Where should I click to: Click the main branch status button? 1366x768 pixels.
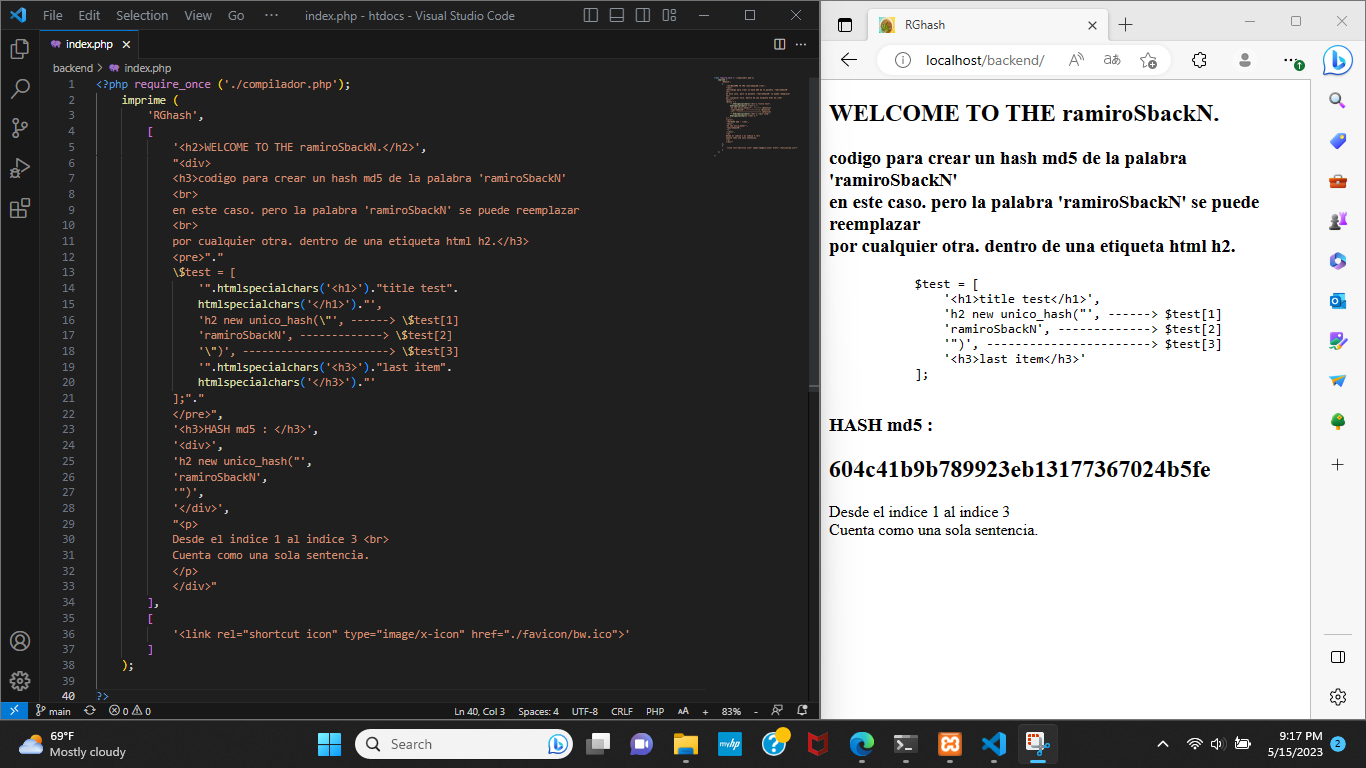(x=54, y=711)
